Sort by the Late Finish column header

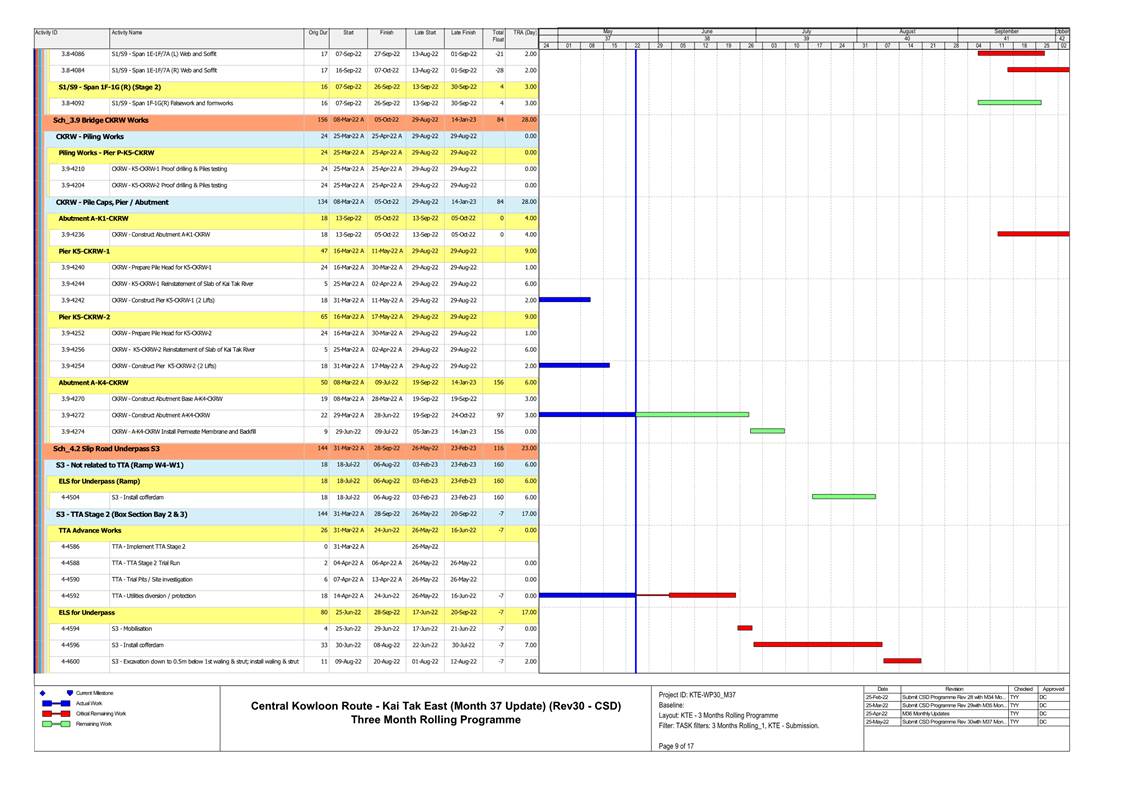pyautogui.click(x=463, y=33)
